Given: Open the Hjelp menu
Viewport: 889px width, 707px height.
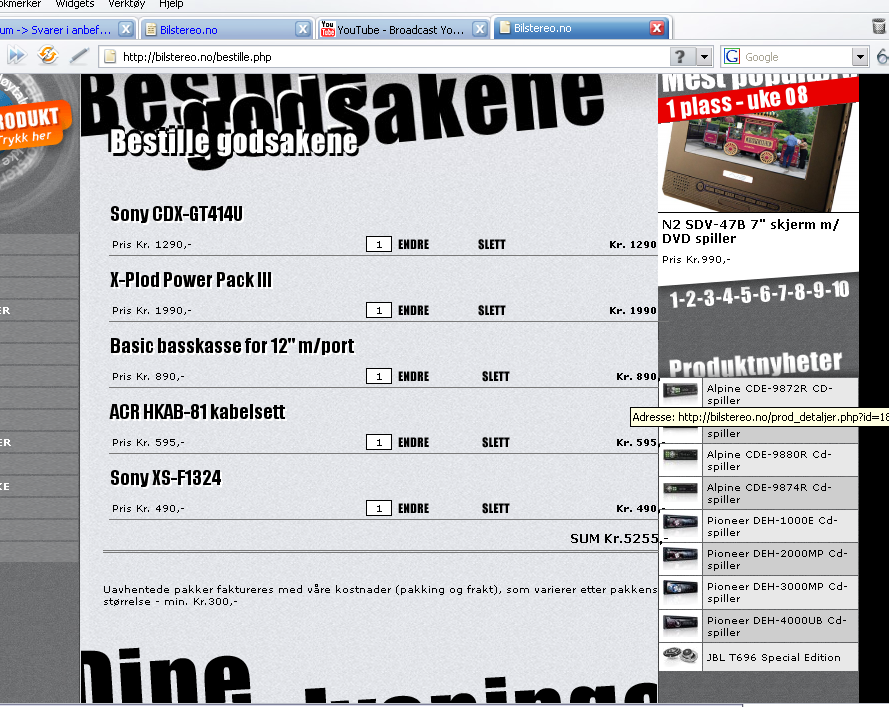Looking at the screenshot, I should 171,4.
